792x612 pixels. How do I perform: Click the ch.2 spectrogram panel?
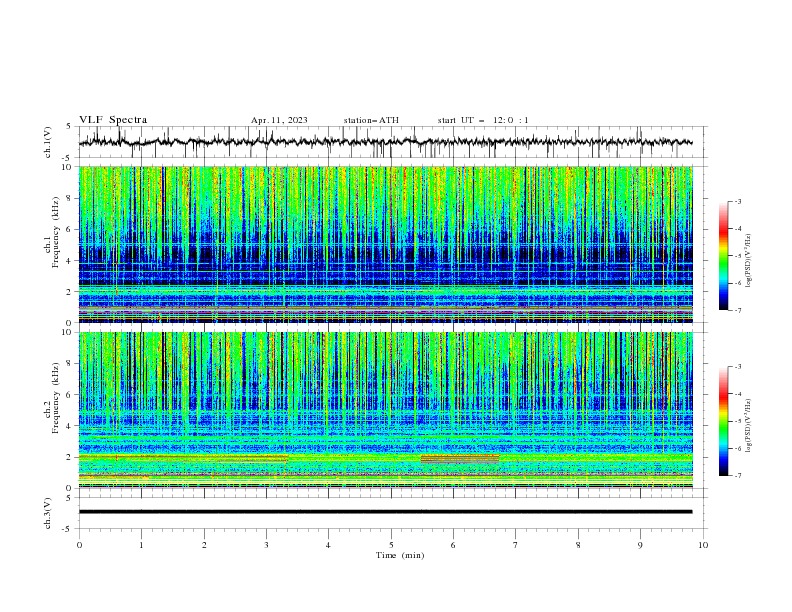386,410
